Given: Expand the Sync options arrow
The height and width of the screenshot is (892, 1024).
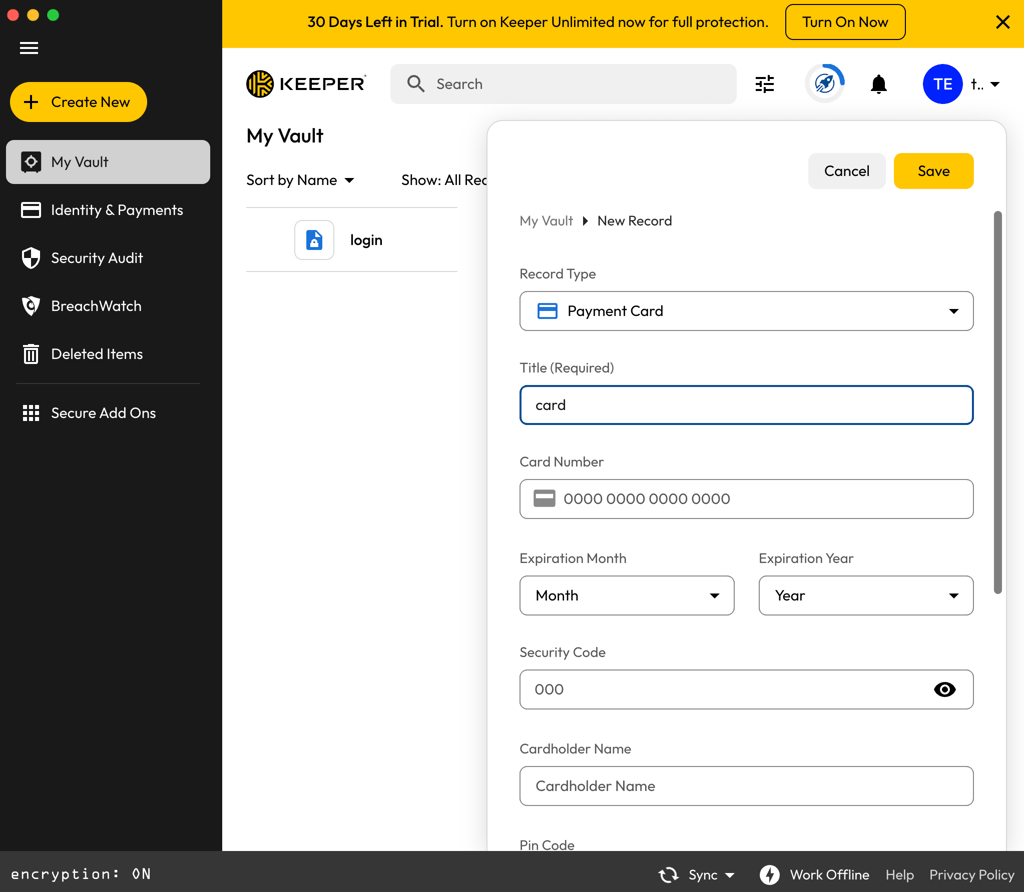Looking at the screenshot, I should coord(729,875).
